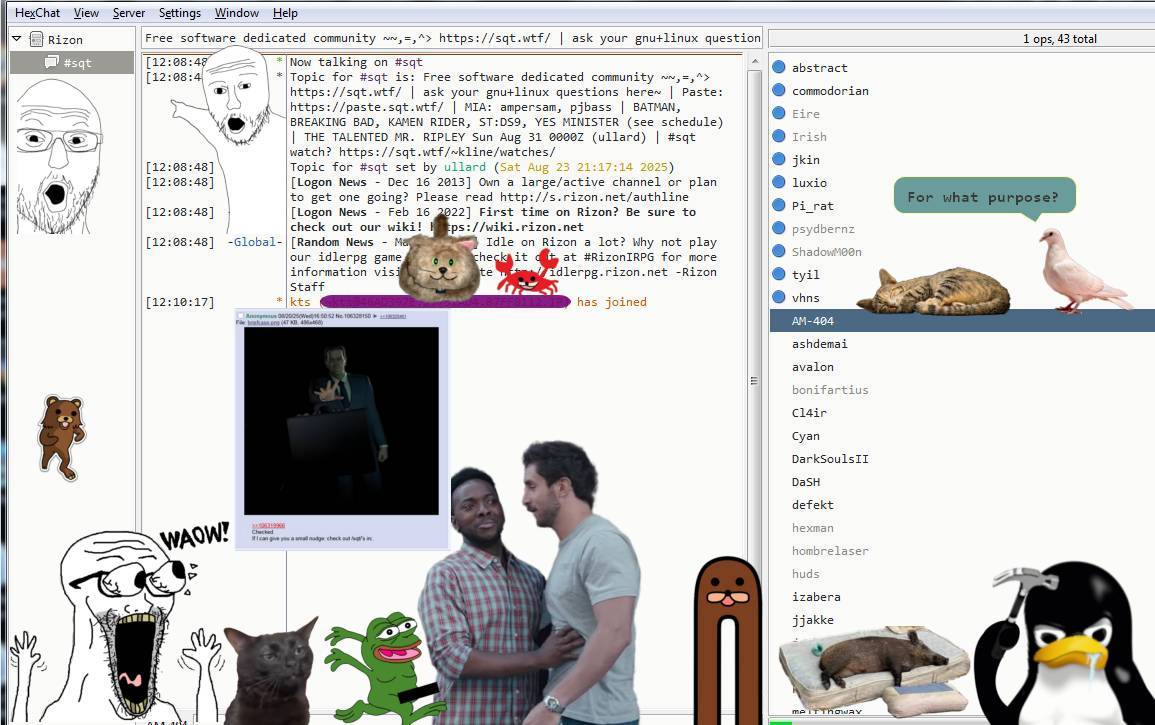This screenshot has width=1155, height=725.
Task: Click the blue status icon beside luxio
Action: coord(779,182)
